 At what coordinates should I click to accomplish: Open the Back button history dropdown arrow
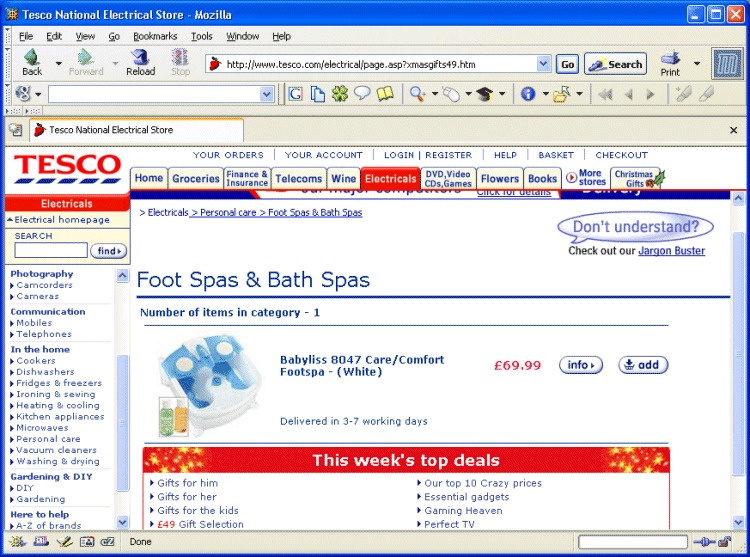coord(58,63)
